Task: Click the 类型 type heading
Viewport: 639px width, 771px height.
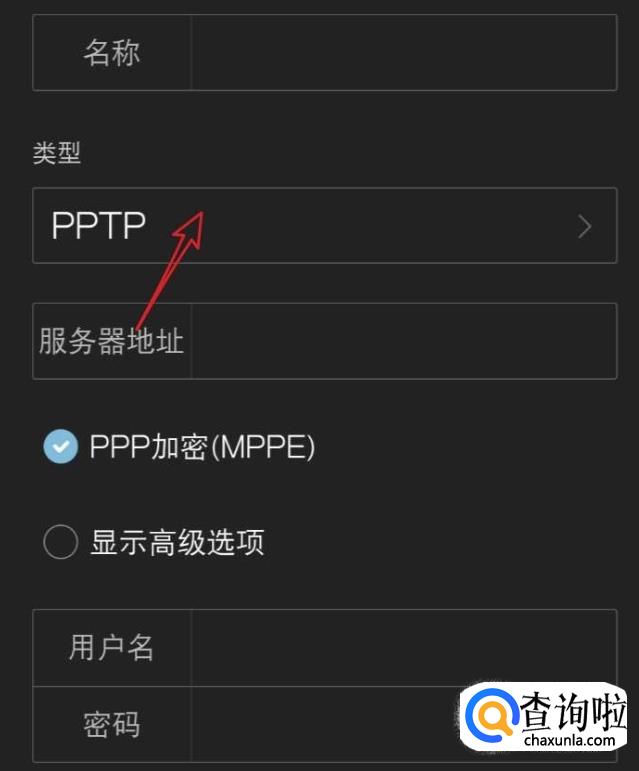Action: [x=57, y=153]
